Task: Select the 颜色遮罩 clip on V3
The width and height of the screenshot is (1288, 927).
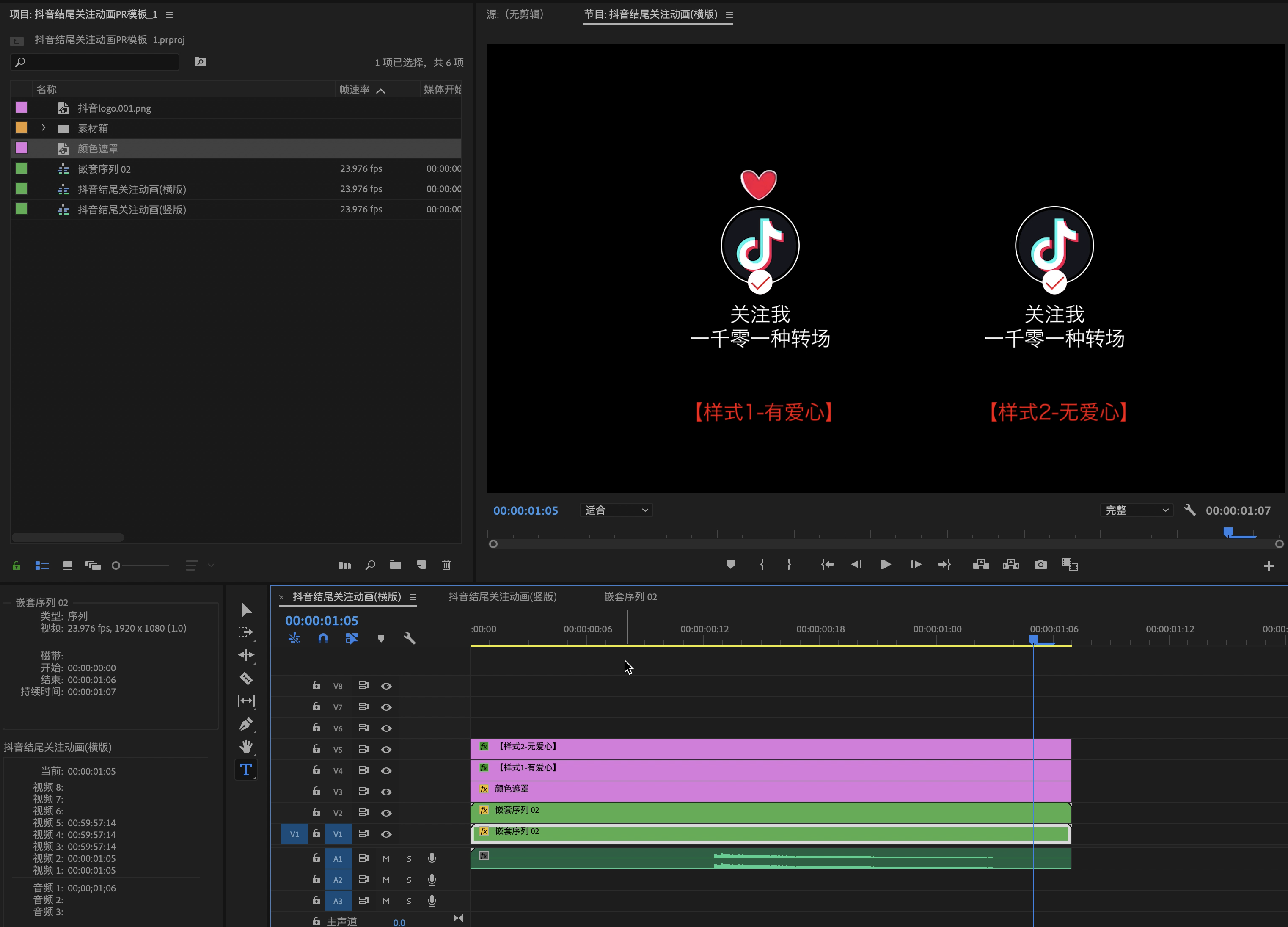Action: (771, 791)
